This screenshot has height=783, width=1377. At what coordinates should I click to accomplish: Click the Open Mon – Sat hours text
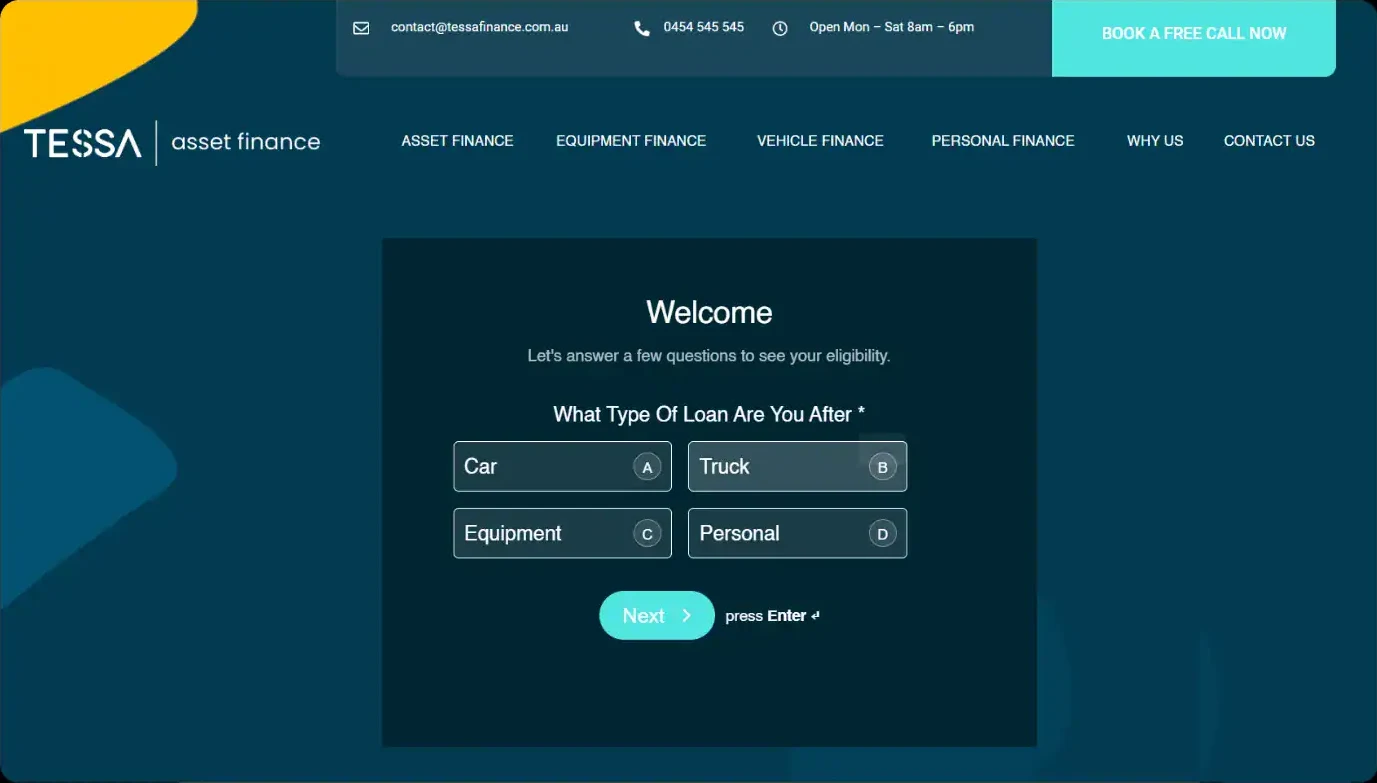point(892,27)
